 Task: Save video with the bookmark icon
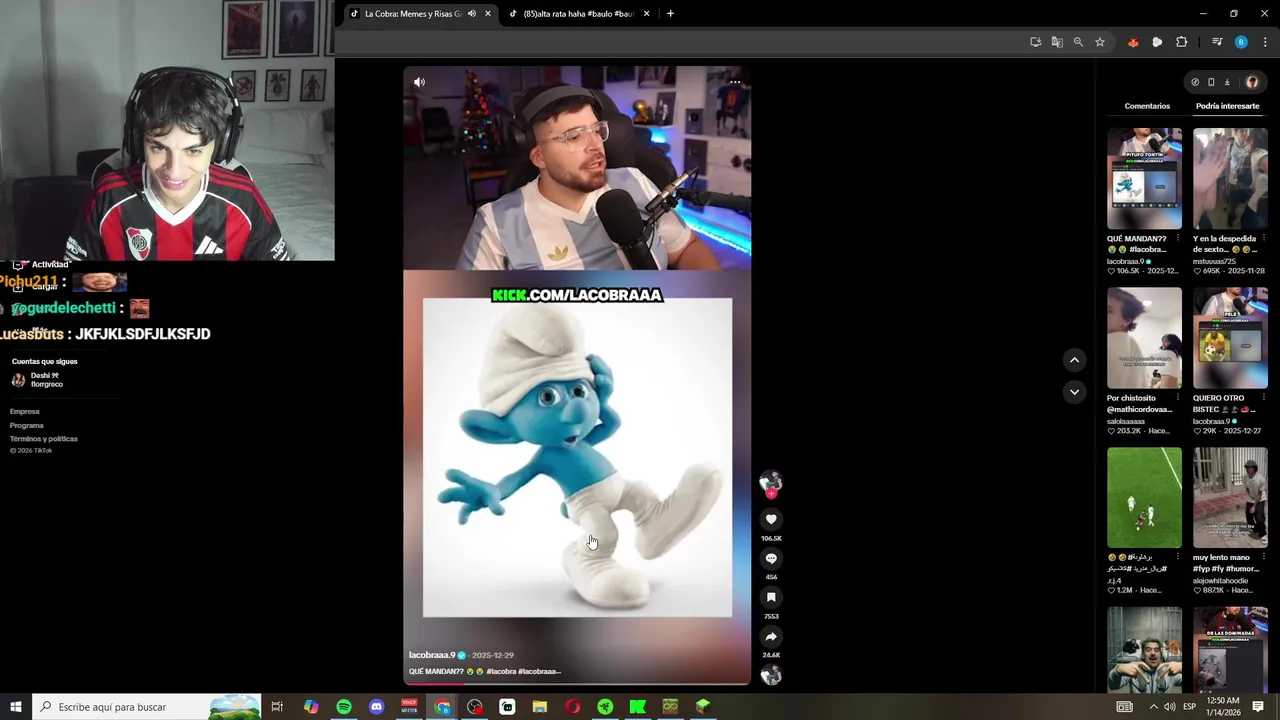(771, 597)
